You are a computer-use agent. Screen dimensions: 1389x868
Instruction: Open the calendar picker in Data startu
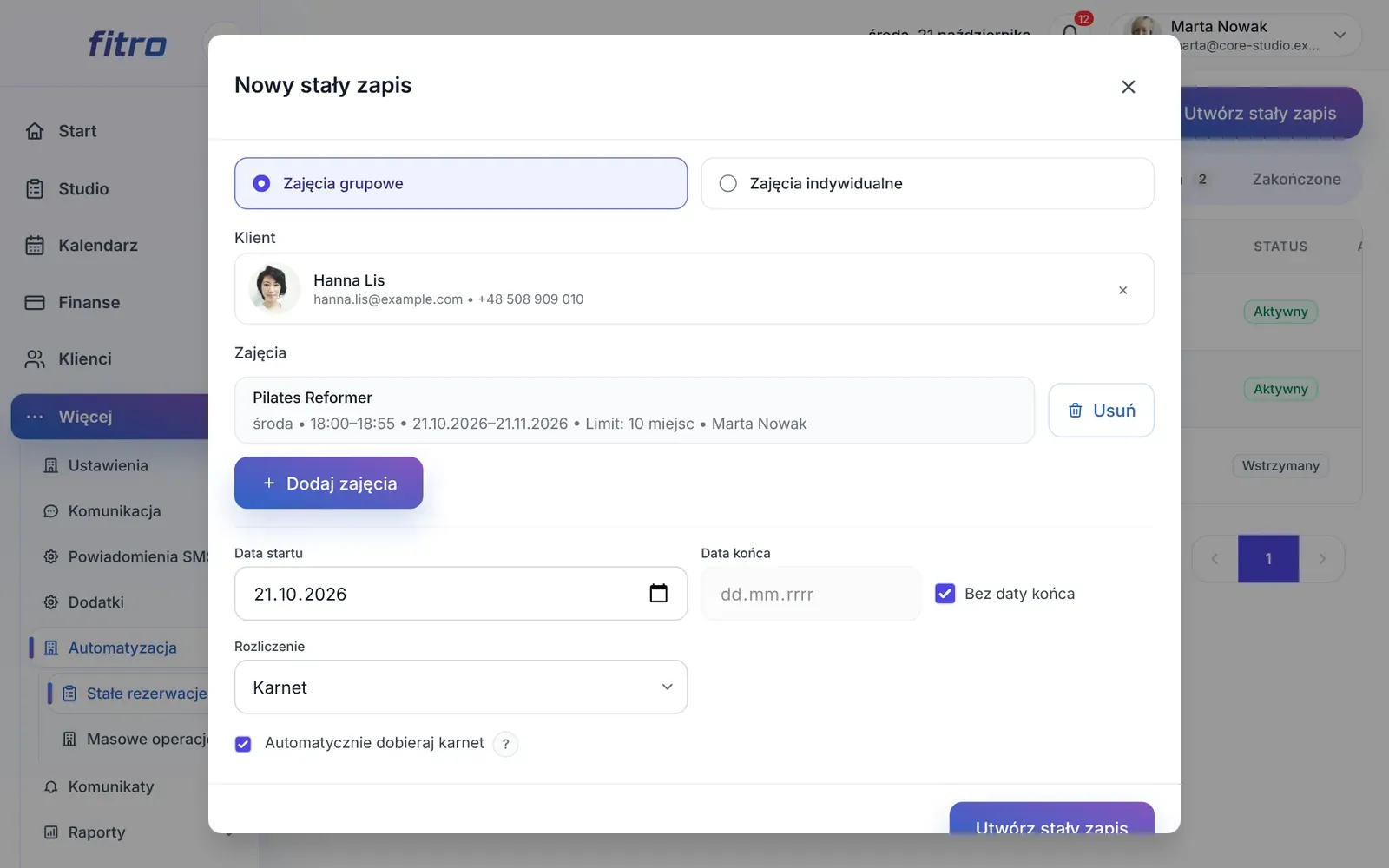(x=659, y=594)
